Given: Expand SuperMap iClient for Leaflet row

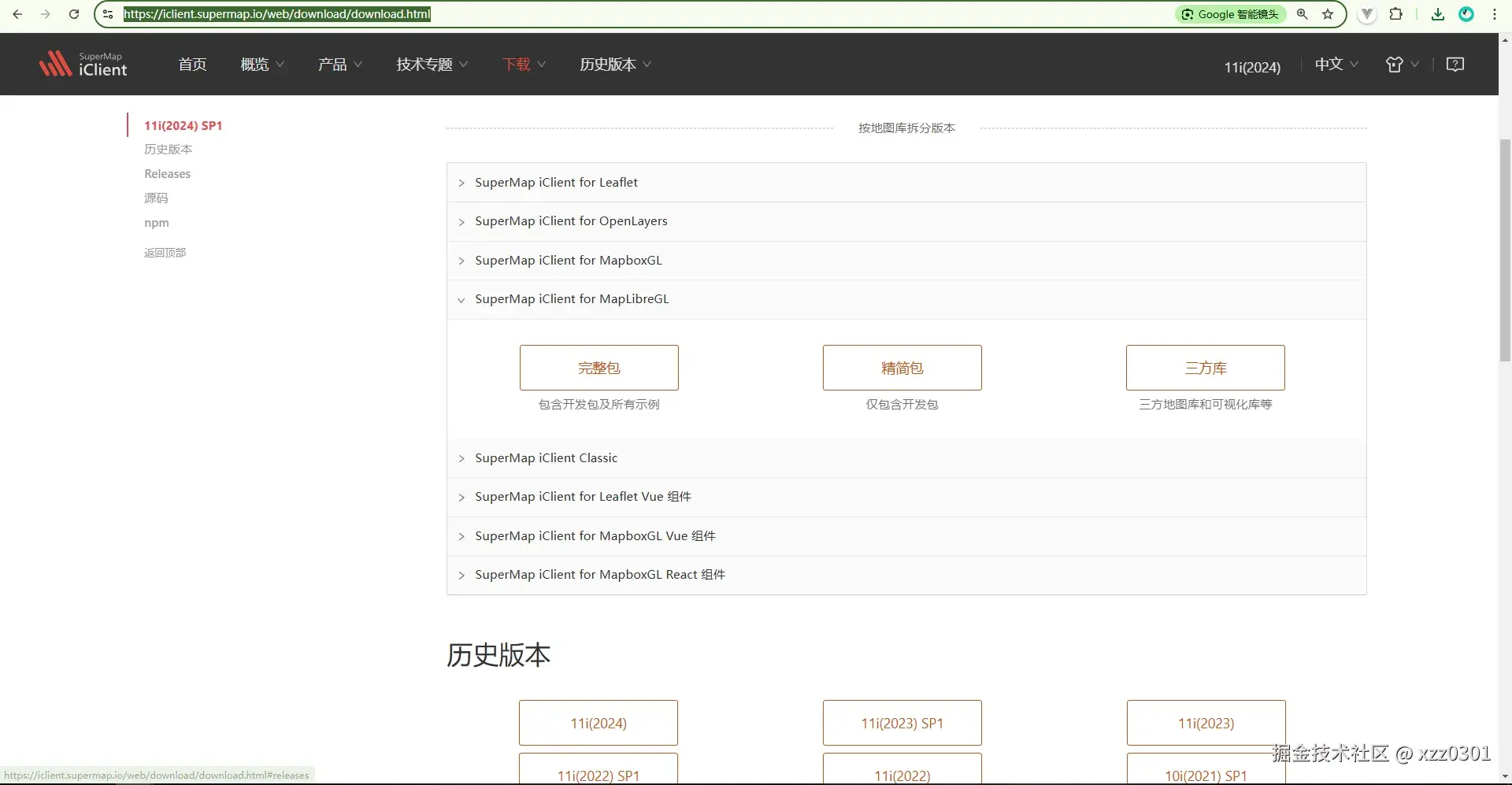Looking at the screenshot, I should (906, 183).
